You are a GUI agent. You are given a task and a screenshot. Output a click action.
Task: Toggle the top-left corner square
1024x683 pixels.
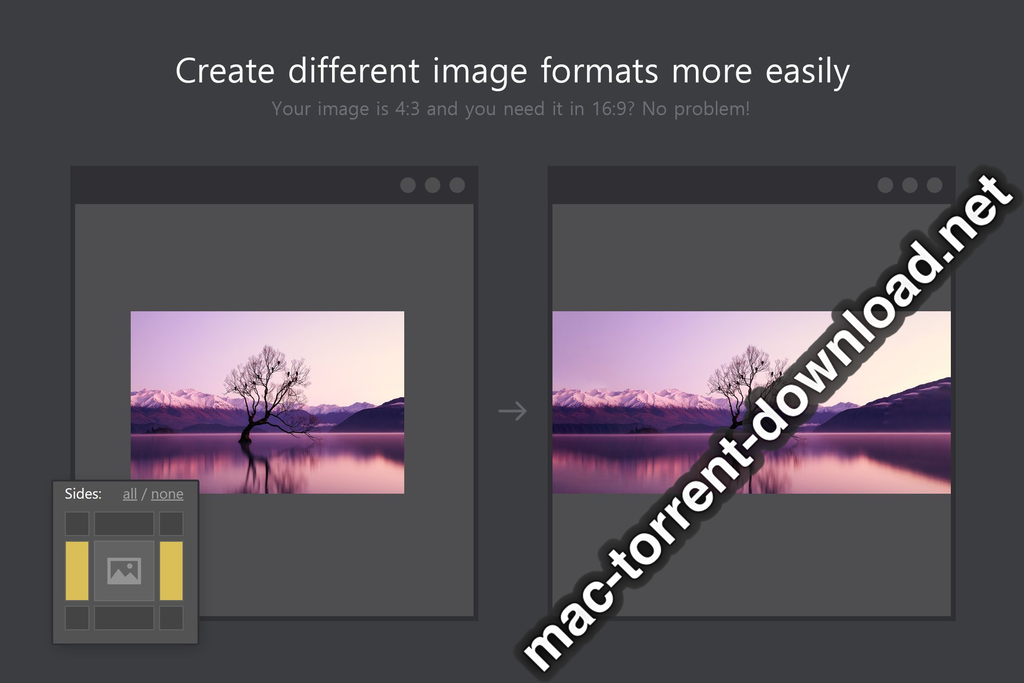[77, 524]
